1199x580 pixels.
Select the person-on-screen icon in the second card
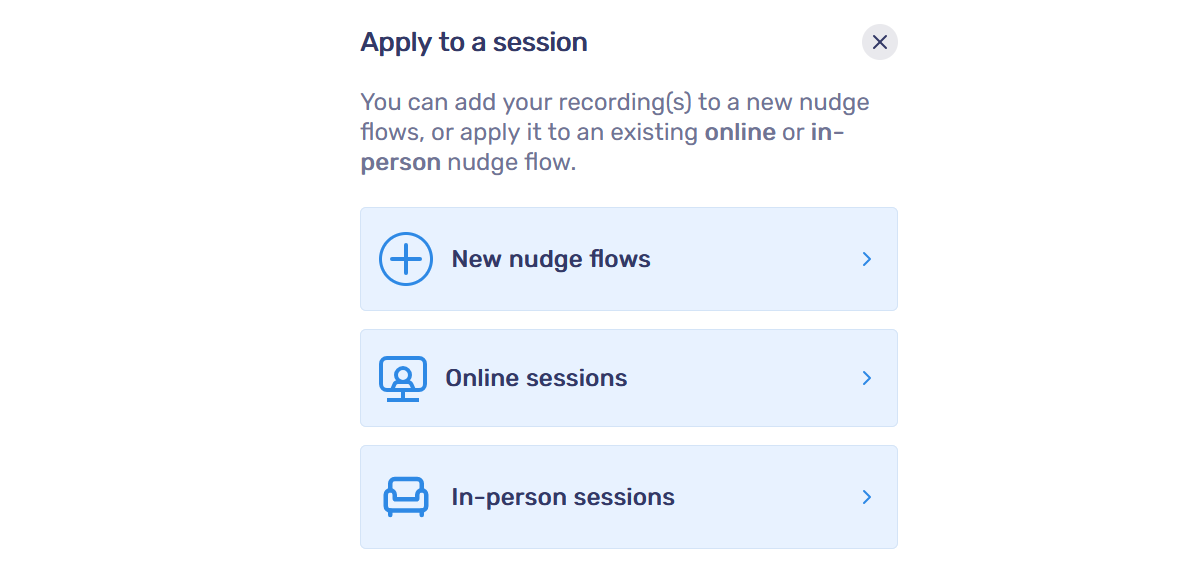[x=403, y=378]
